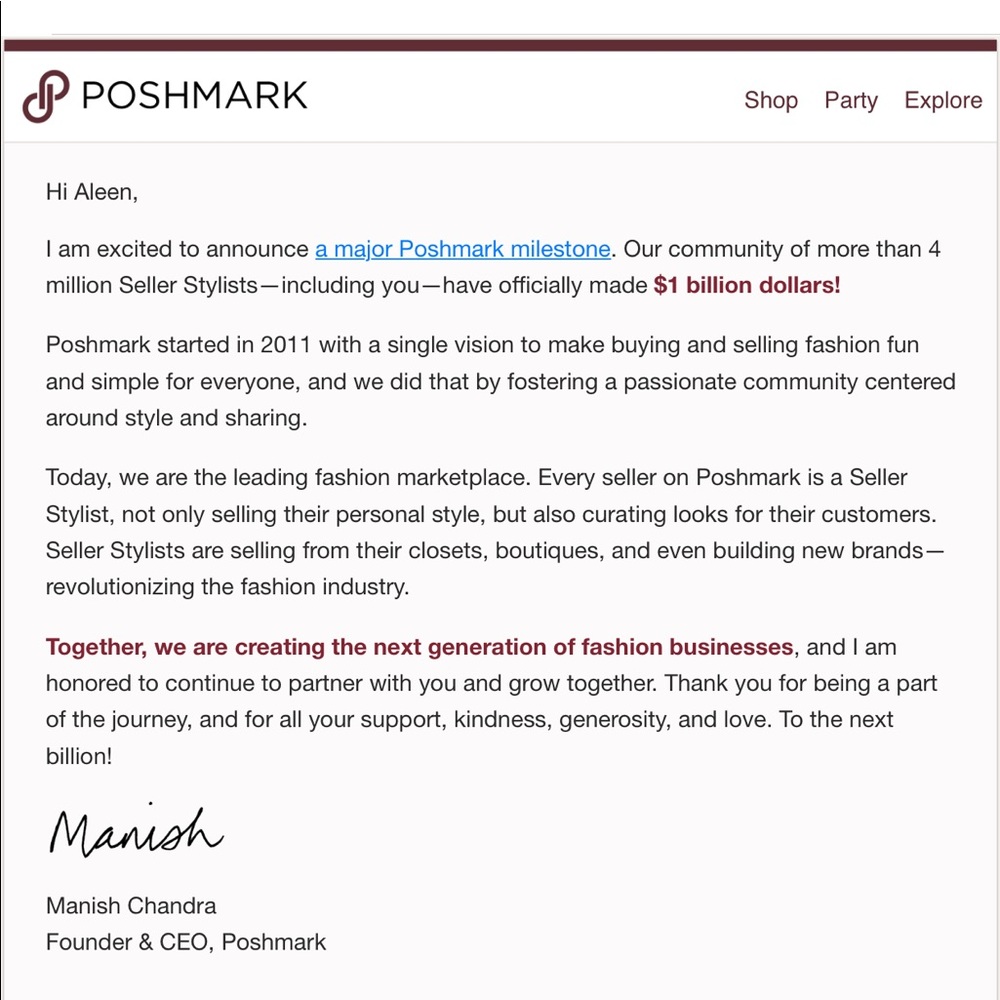Click the POSHMARK wordmark in the header
Screen dimensions: 1000x1000
(195, 96)
